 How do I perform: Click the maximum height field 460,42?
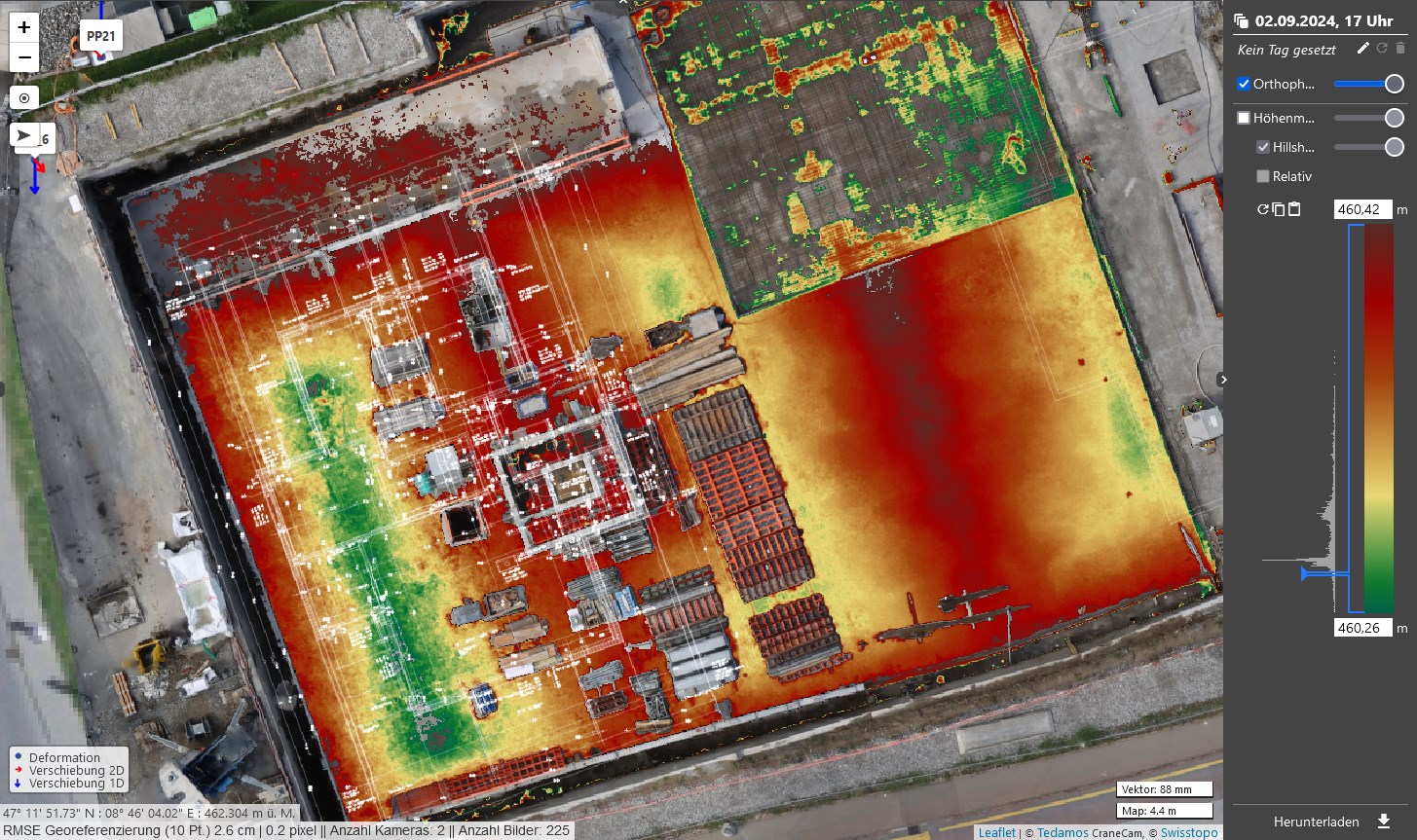1362,209
